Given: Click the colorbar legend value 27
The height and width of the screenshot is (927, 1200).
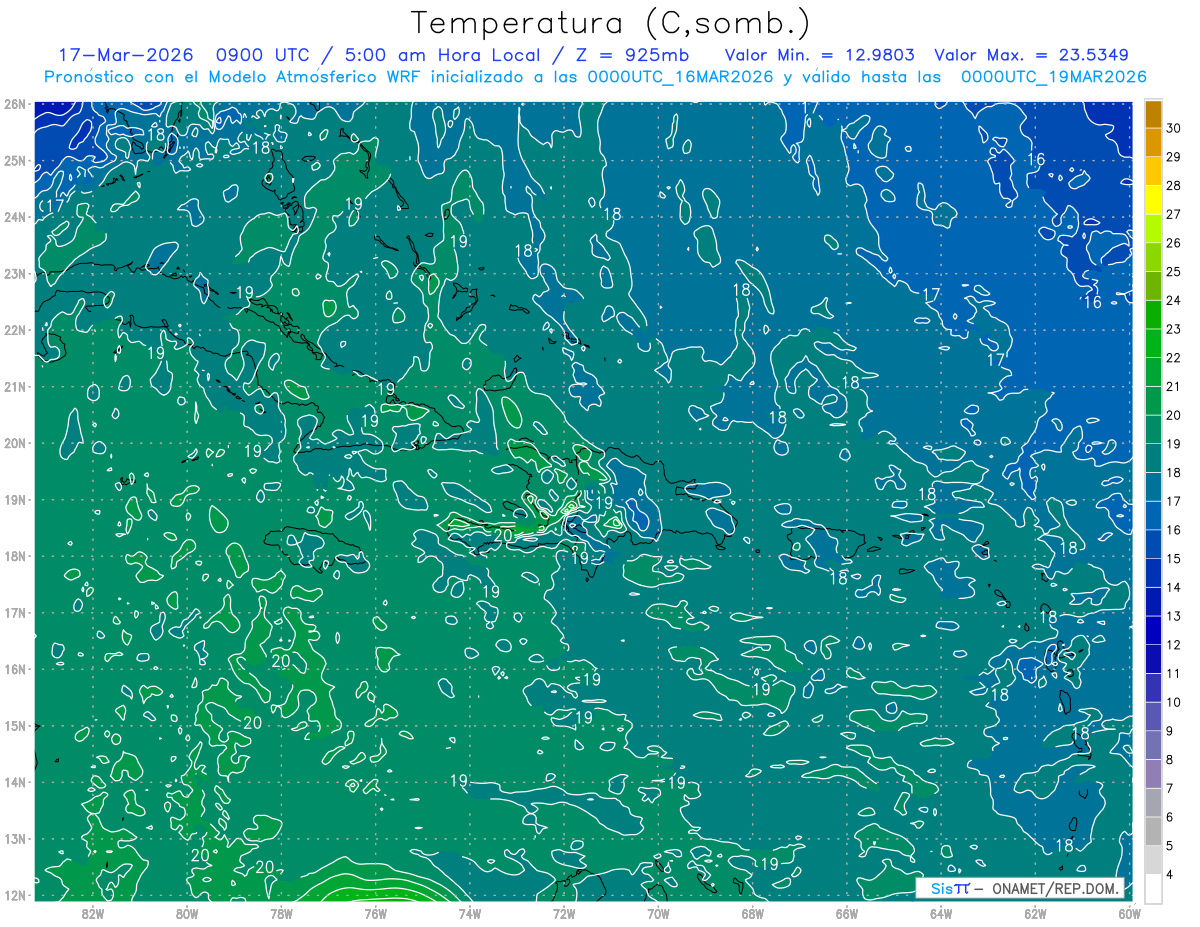Looking at the screenshot, I should coord(1174,214).
